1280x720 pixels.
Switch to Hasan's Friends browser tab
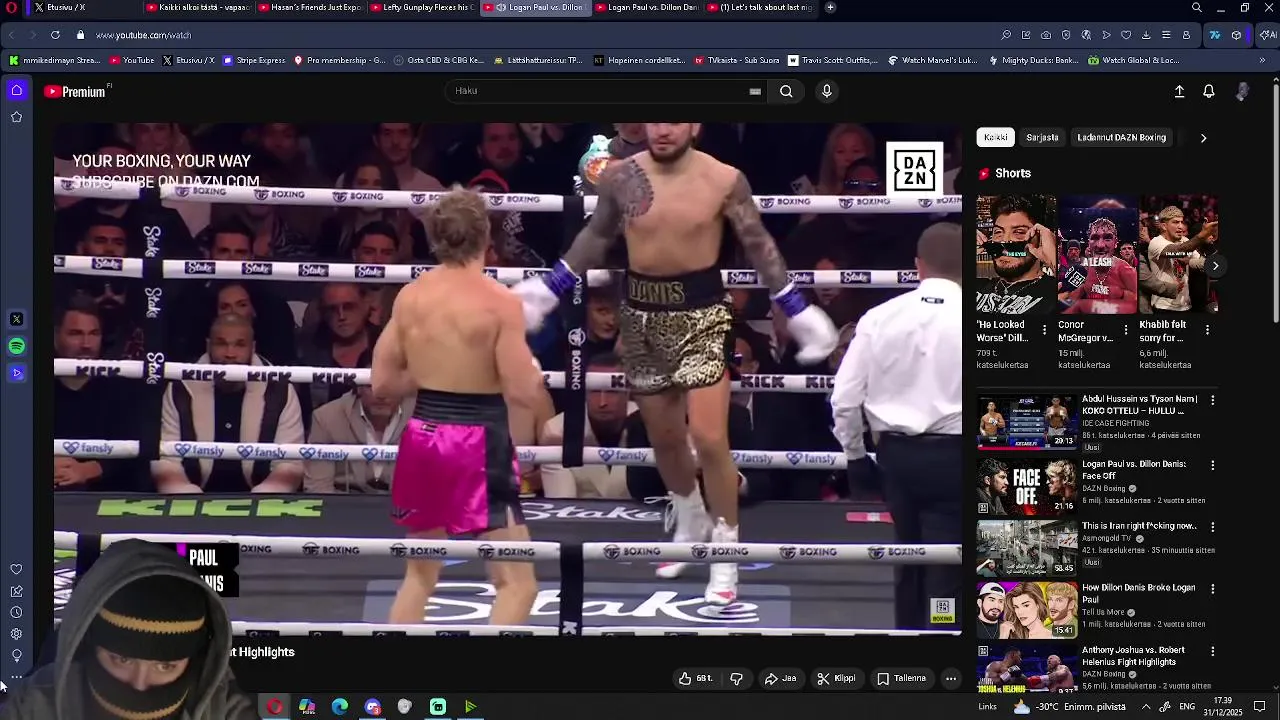pyautogui.click(x=313, y=7)
